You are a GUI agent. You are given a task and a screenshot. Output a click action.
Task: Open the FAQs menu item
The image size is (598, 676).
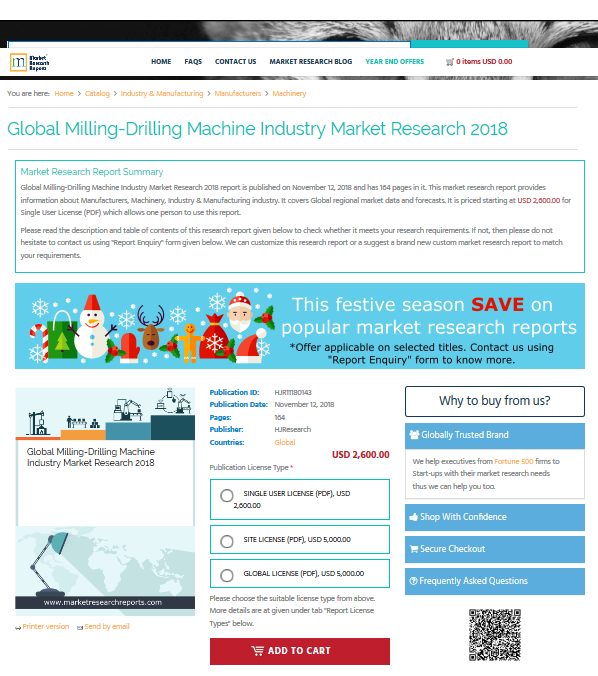pos(193,62)
